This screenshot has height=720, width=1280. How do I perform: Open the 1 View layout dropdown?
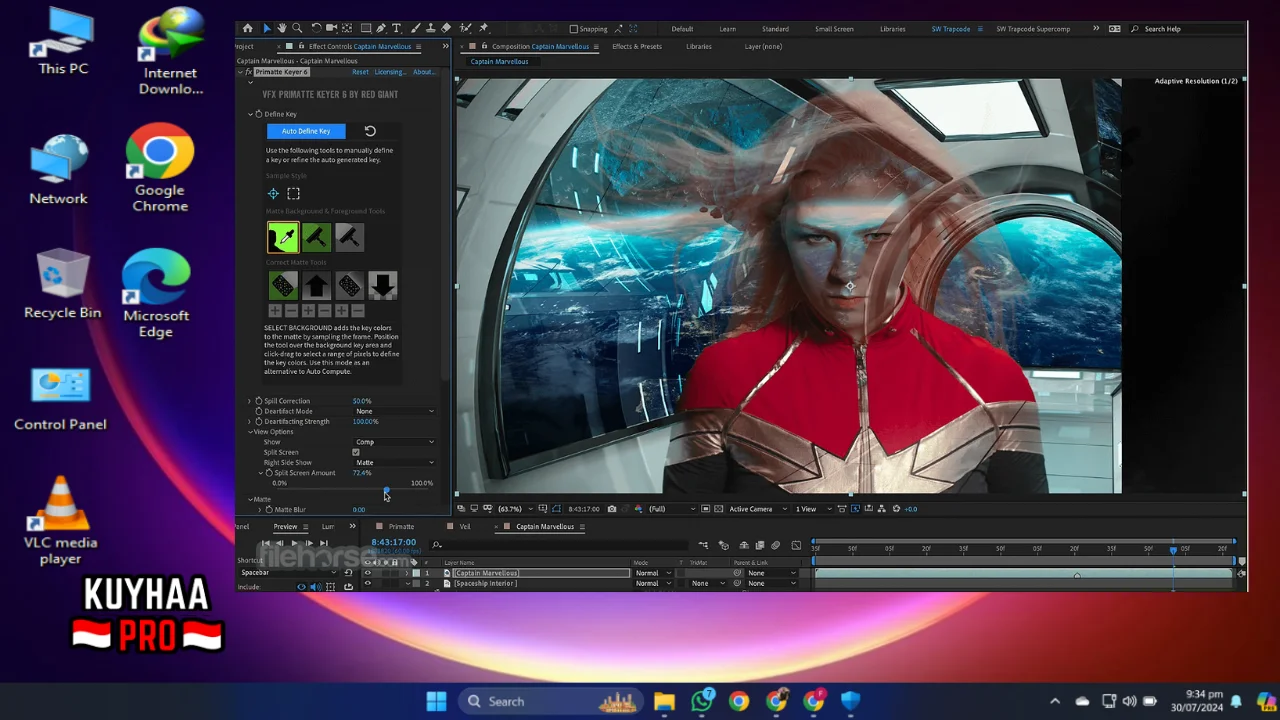(x=812, y=509)
